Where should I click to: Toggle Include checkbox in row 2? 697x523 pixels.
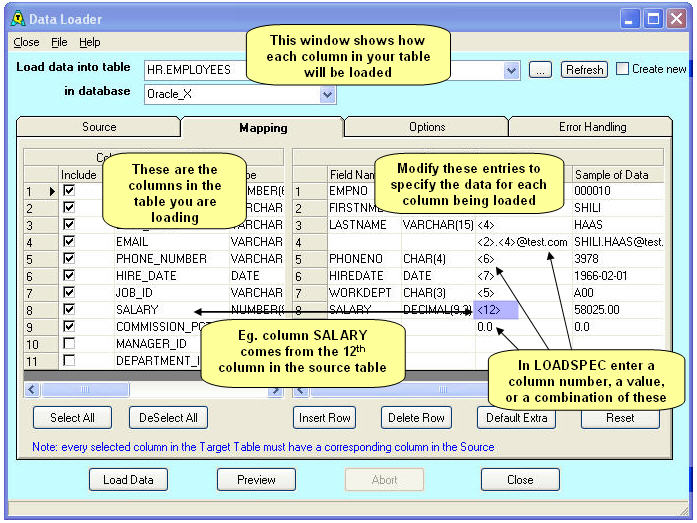[x=69, y=208]
